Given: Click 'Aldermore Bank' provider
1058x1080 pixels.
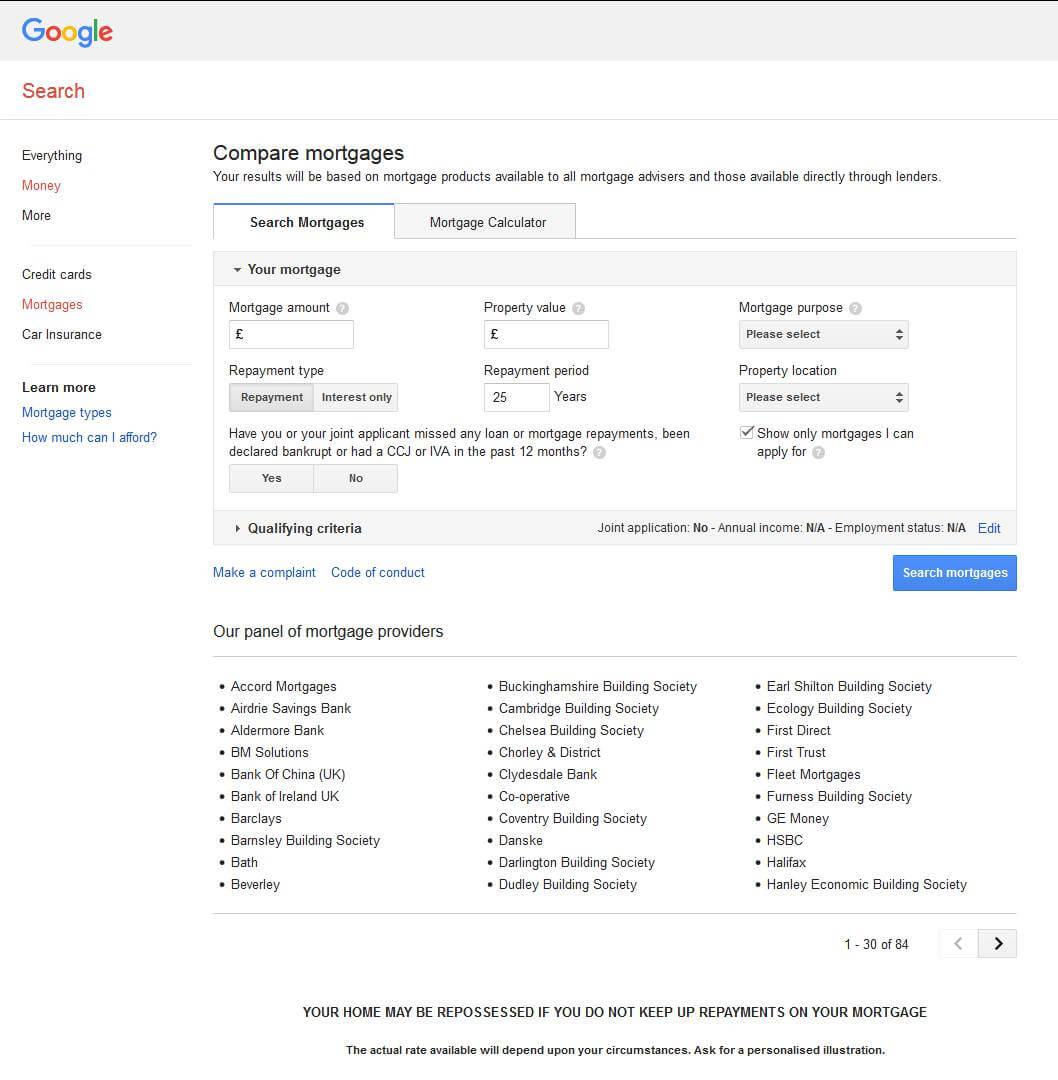Looking at the screenshot, I should point(277,731).
